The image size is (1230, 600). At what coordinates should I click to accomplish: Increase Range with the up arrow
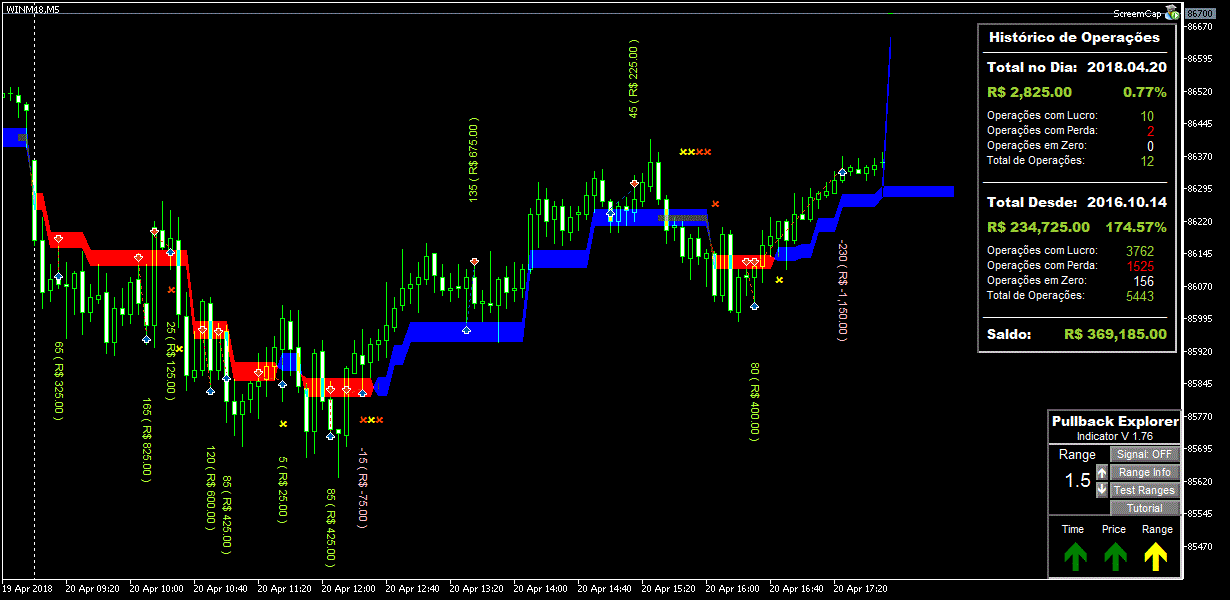pos(1101,472)
